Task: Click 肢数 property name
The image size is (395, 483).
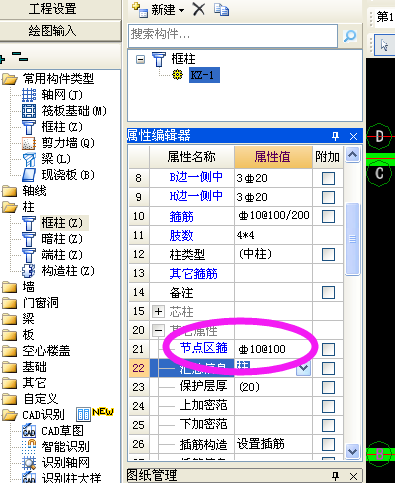Action: click(181, 236)
